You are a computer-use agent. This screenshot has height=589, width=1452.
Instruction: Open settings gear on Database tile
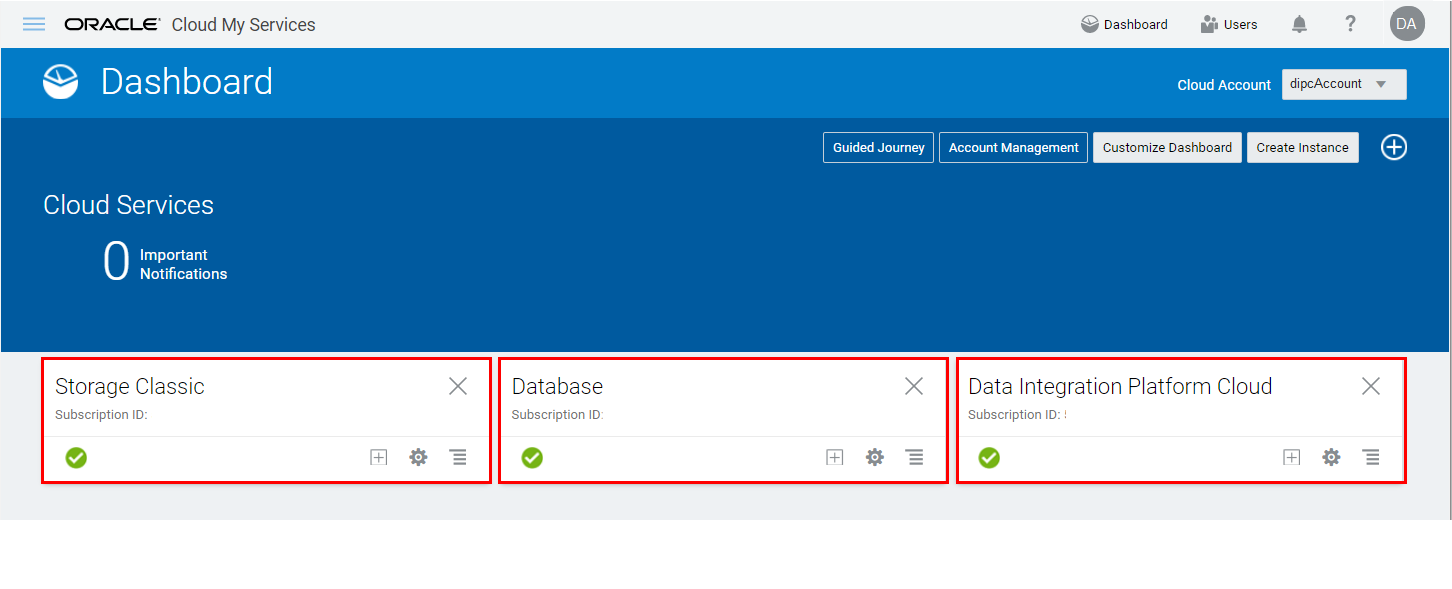[874, 457]
